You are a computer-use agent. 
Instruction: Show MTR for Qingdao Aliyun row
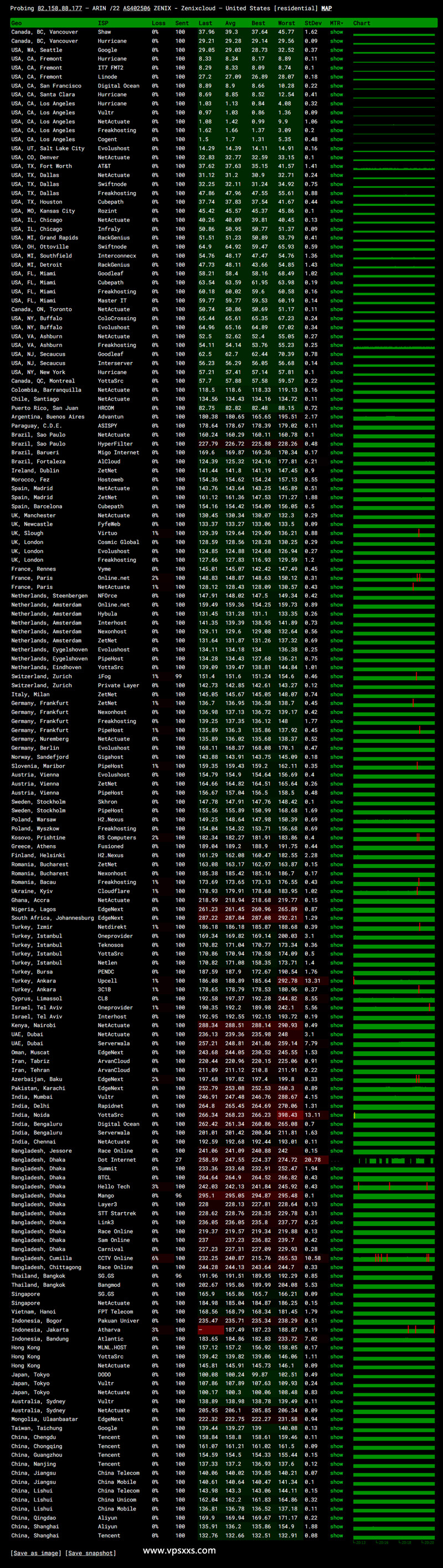point(336,1518)
